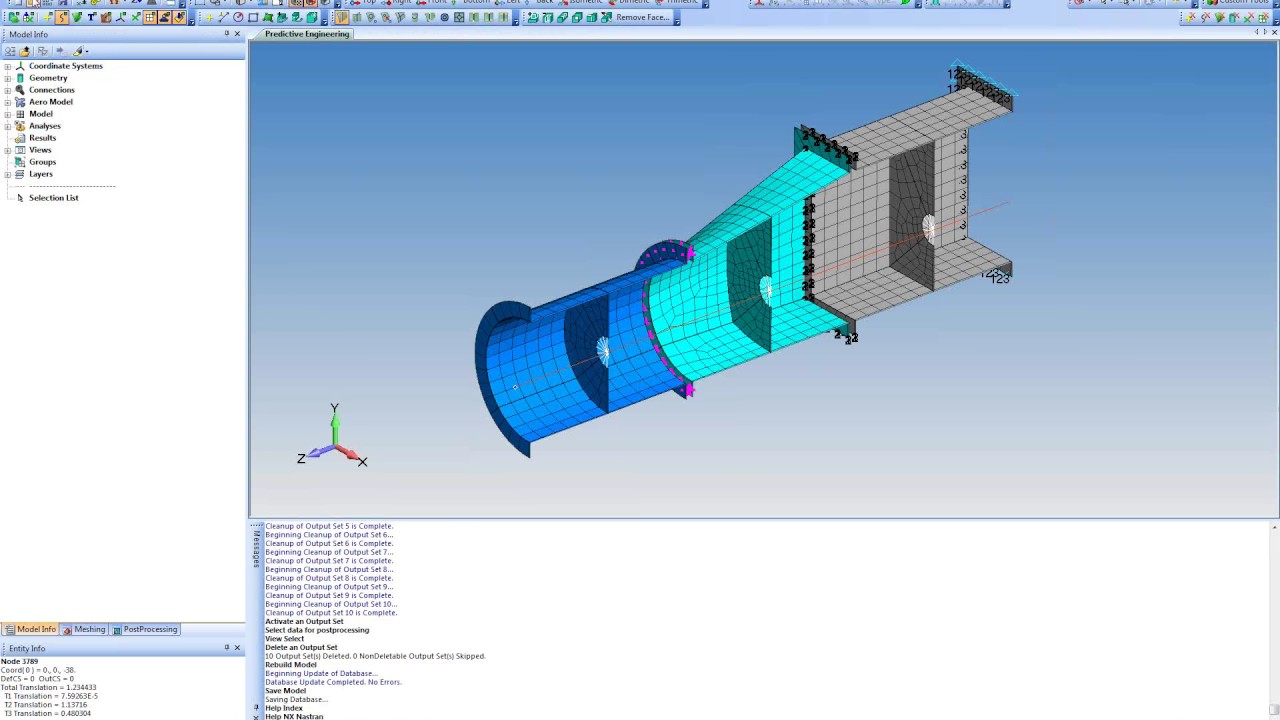
Task: Click 'Rebuild Model' in message log
Action: click(x=290, y=665)
